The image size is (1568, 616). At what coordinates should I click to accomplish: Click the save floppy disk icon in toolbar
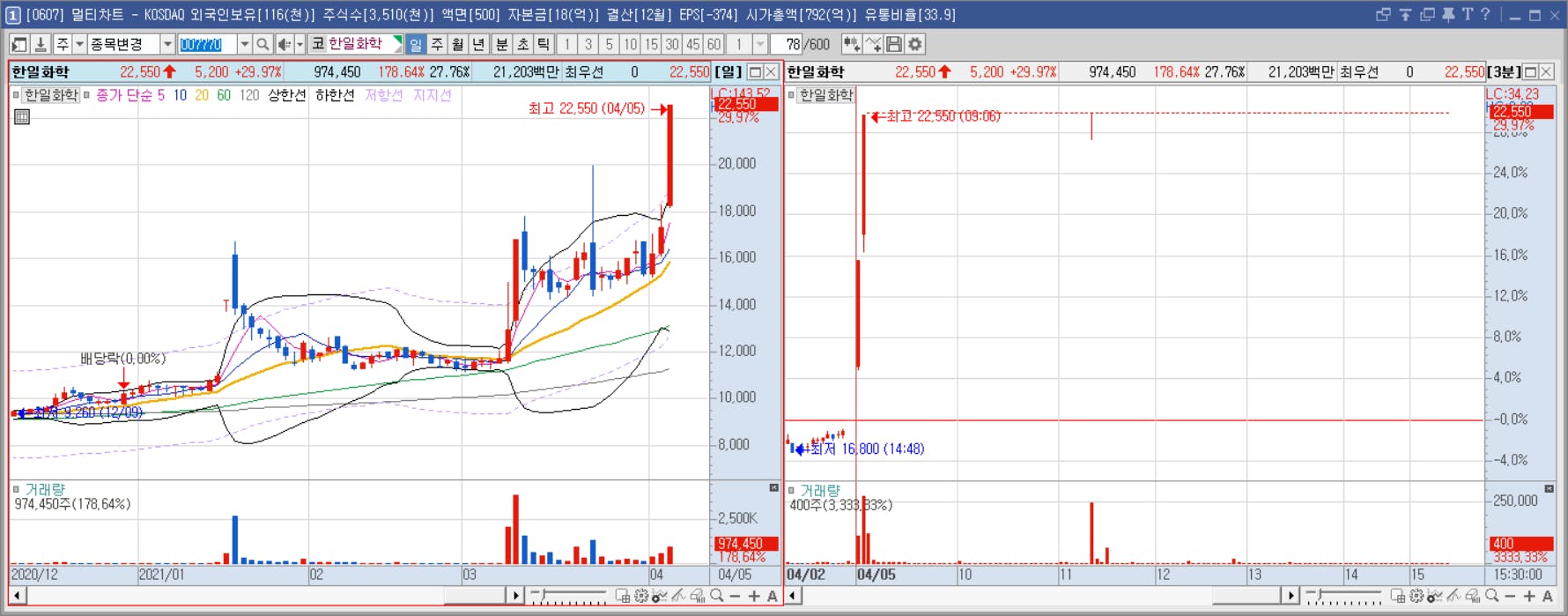pos(894,44)
